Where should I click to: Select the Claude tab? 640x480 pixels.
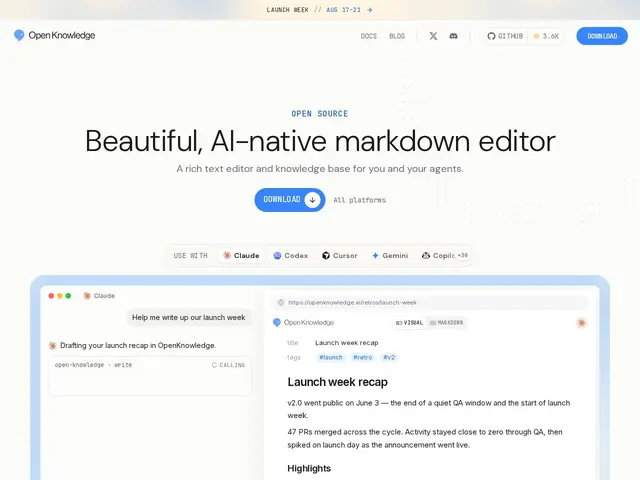tap(241, 256)
